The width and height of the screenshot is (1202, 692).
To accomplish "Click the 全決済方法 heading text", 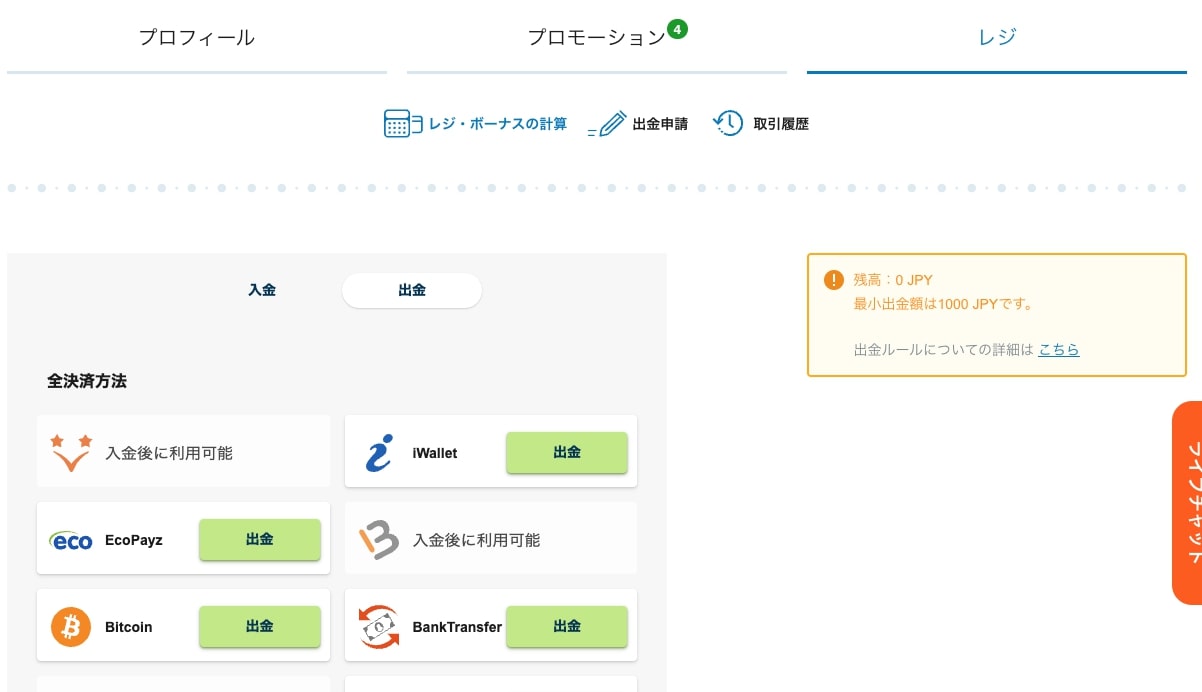I will click(87, 381).
